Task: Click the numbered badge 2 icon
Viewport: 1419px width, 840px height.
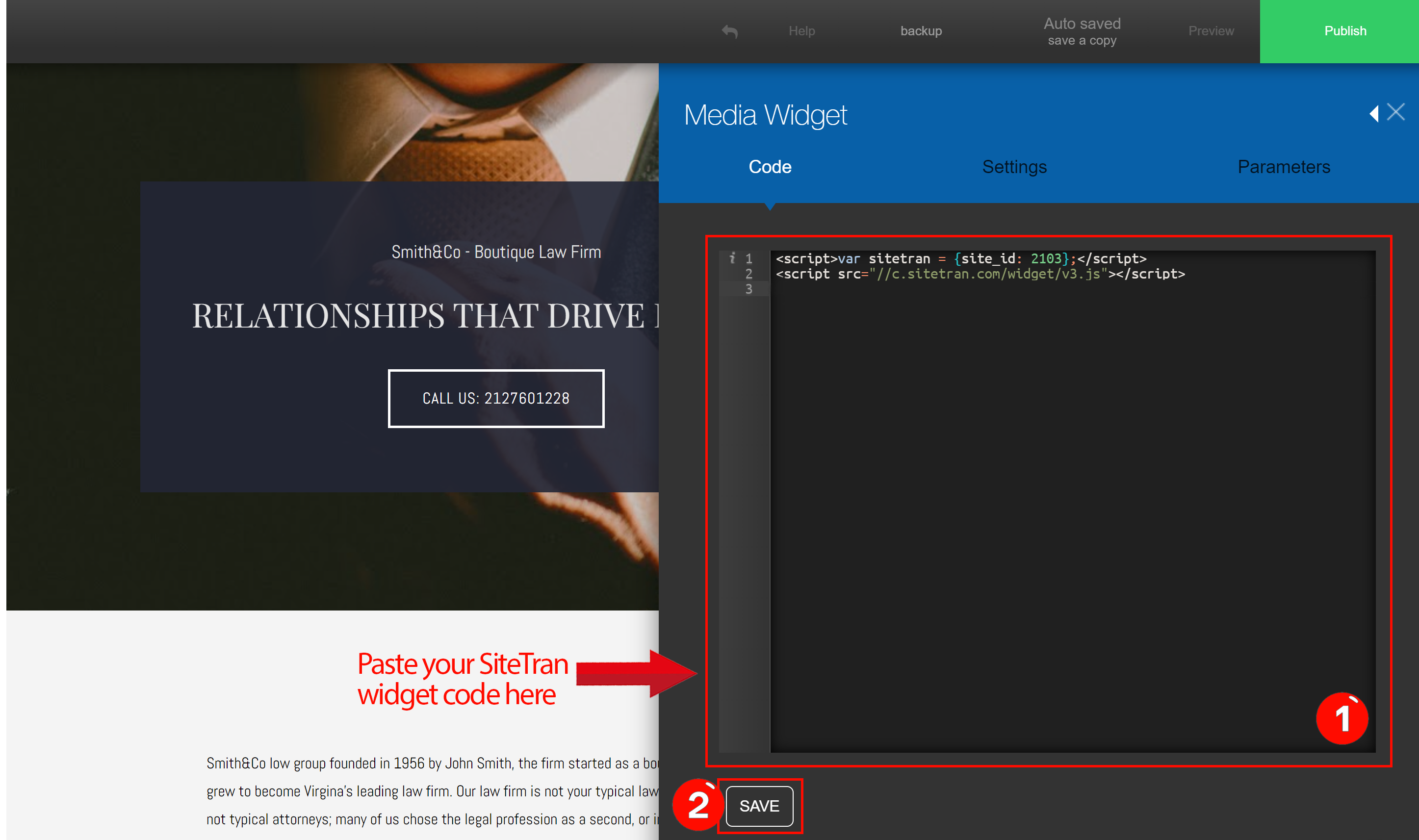Action: point(701,805)
